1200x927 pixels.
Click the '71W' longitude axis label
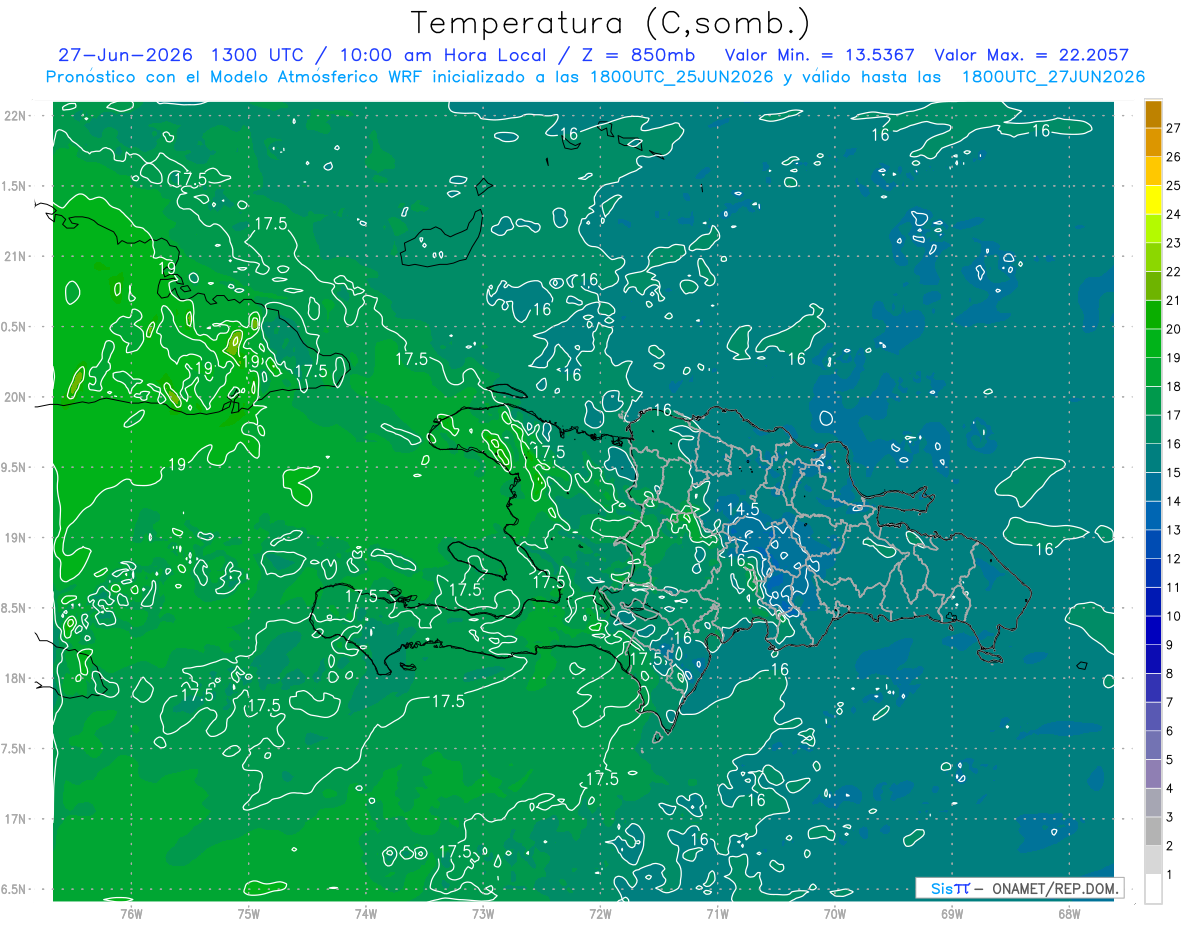[717, 914]
